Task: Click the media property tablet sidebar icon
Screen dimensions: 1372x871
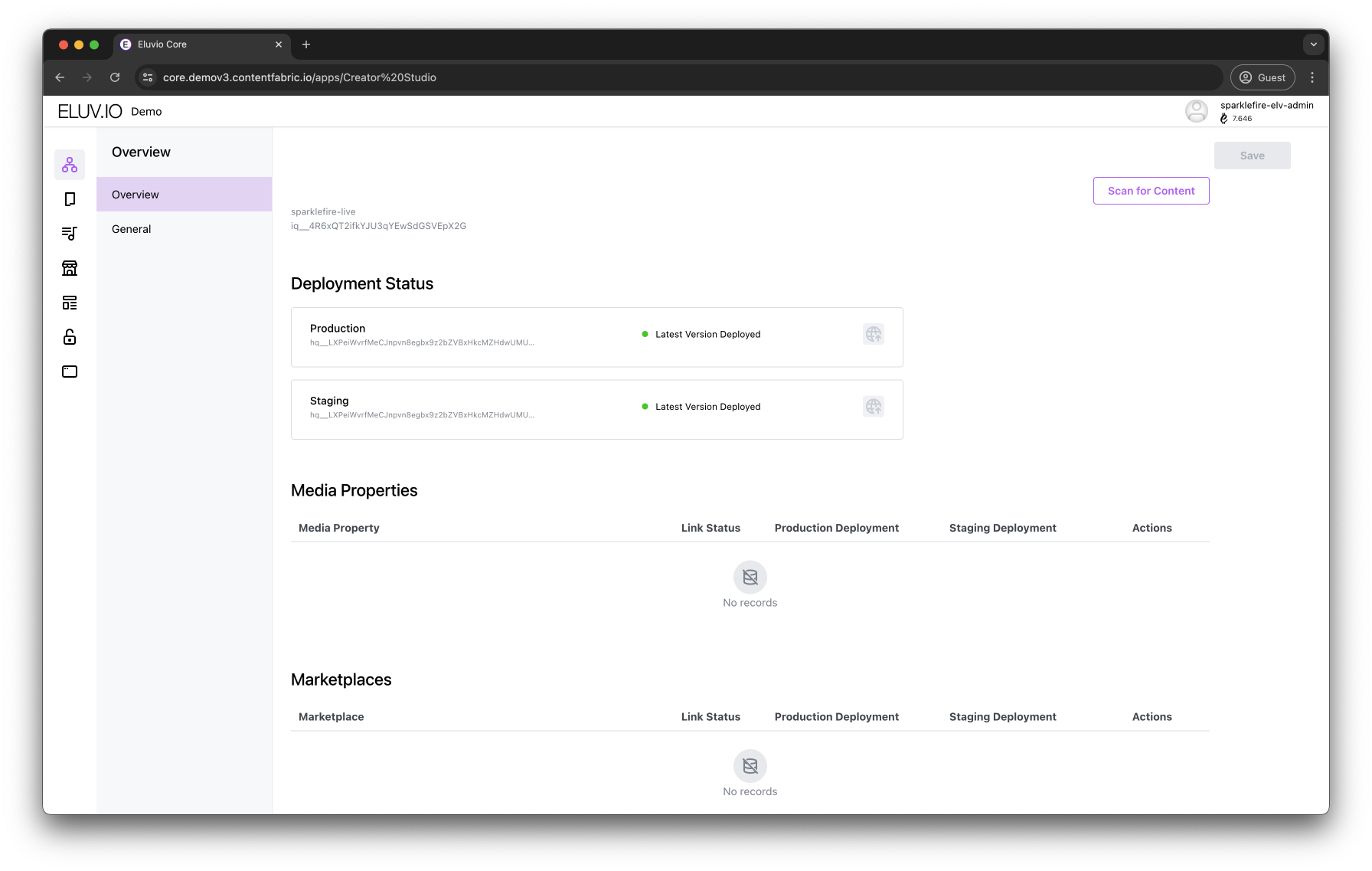Action: click(x=70, y=199)
